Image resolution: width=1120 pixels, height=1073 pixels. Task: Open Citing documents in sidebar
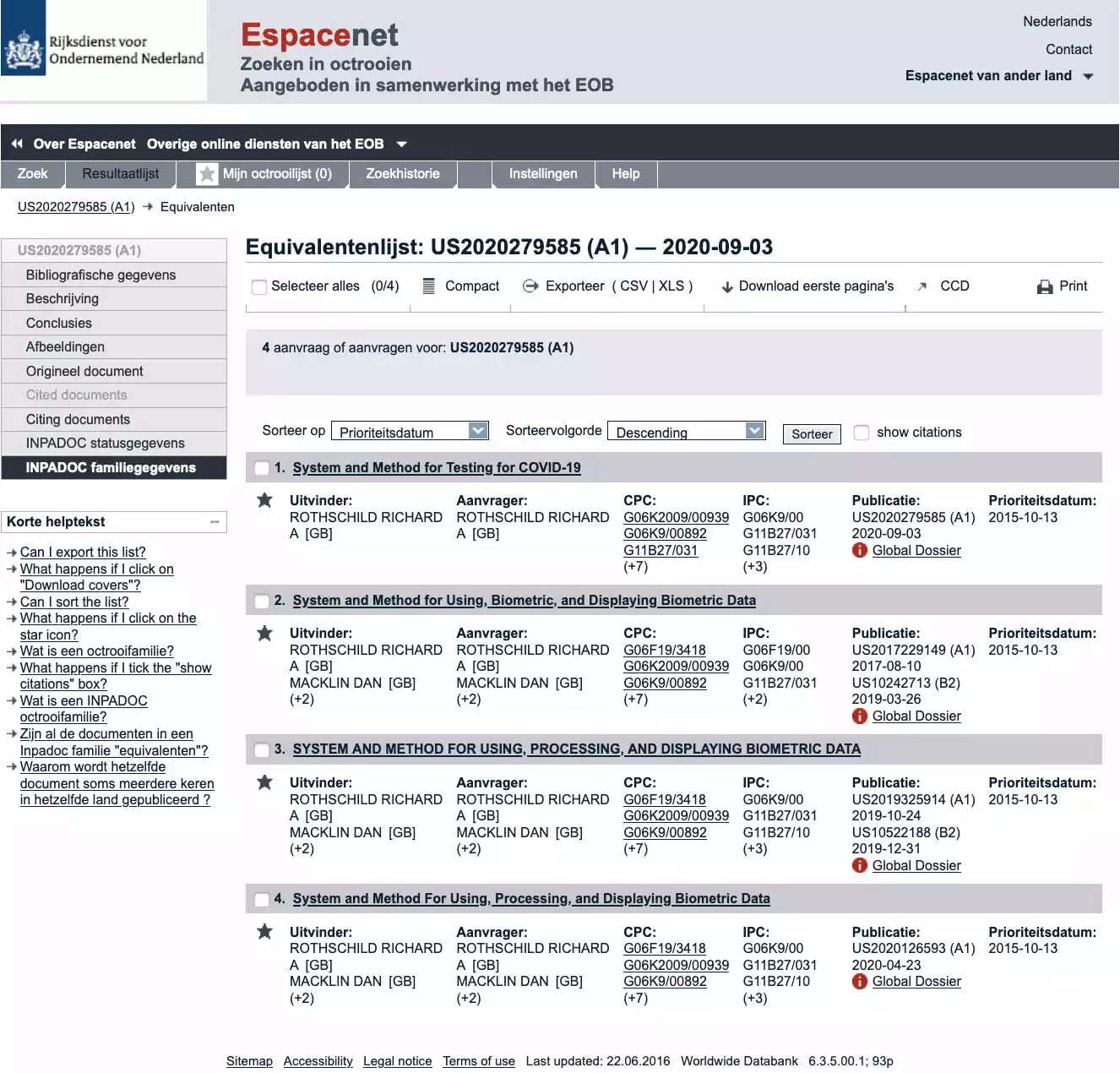(x=114, y=420)
